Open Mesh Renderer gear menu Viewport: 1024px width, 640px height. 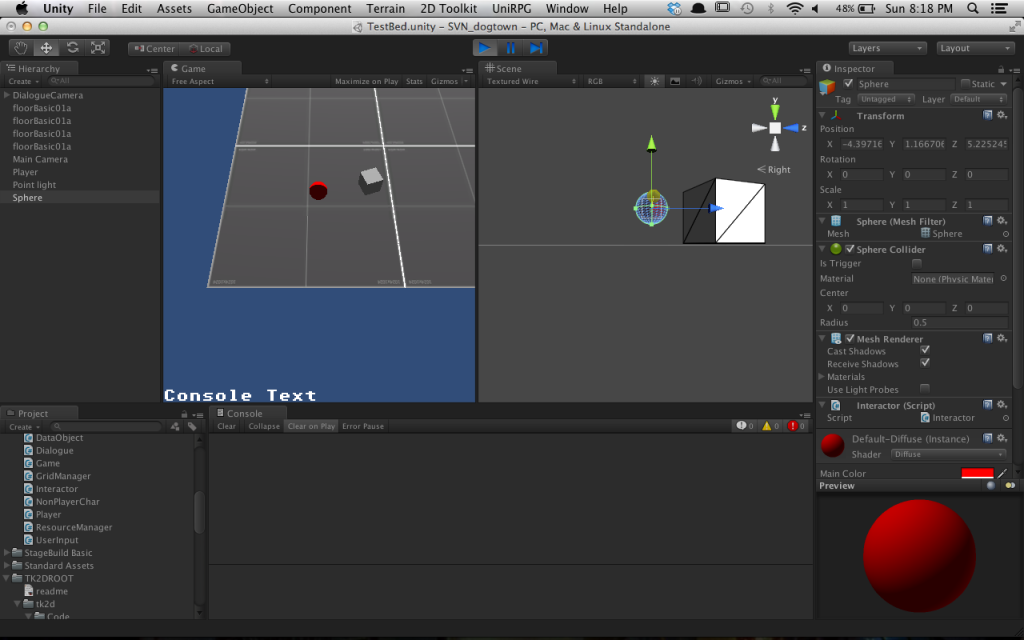click(x=1002, y=338)
